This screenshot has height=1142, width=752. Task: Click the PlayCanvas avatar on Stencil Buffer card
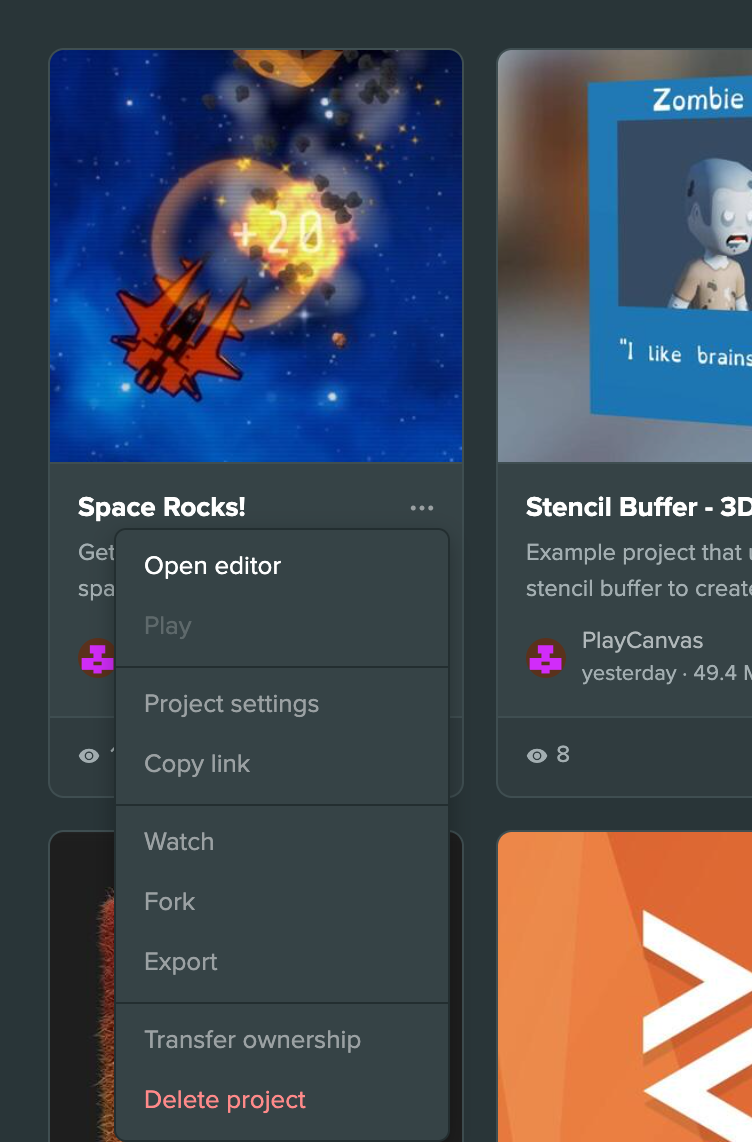546,658
